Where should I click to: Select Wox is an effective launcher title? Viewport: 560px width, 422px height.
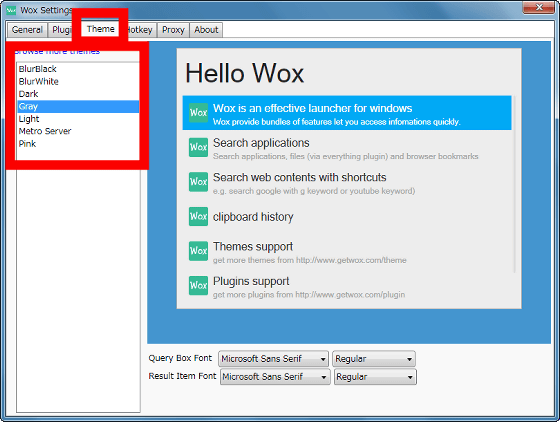coord(312,108)
